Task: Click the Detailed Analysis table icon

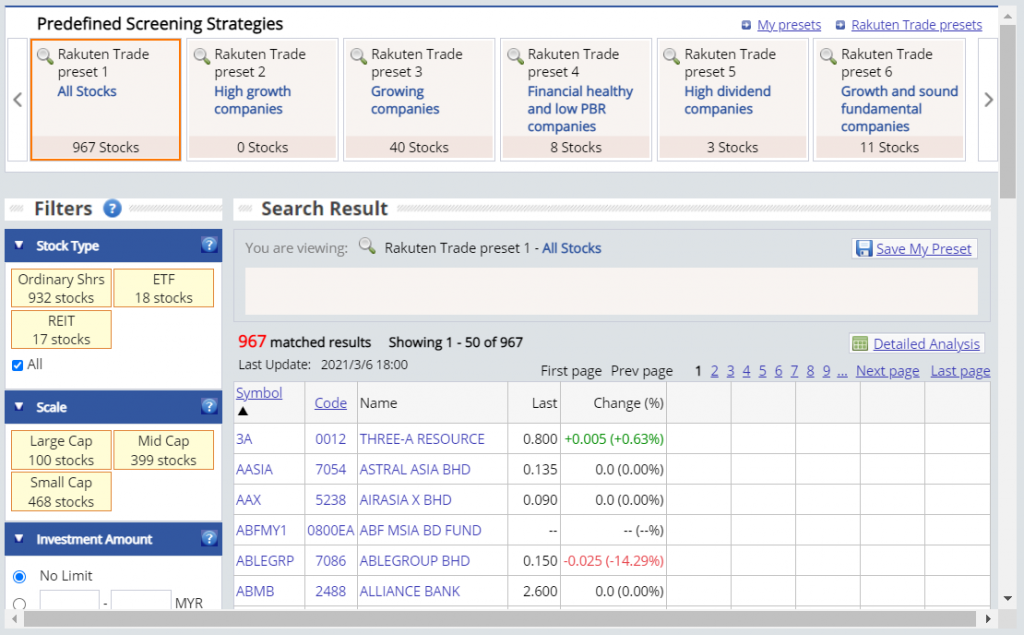Action: pos(860,344)
